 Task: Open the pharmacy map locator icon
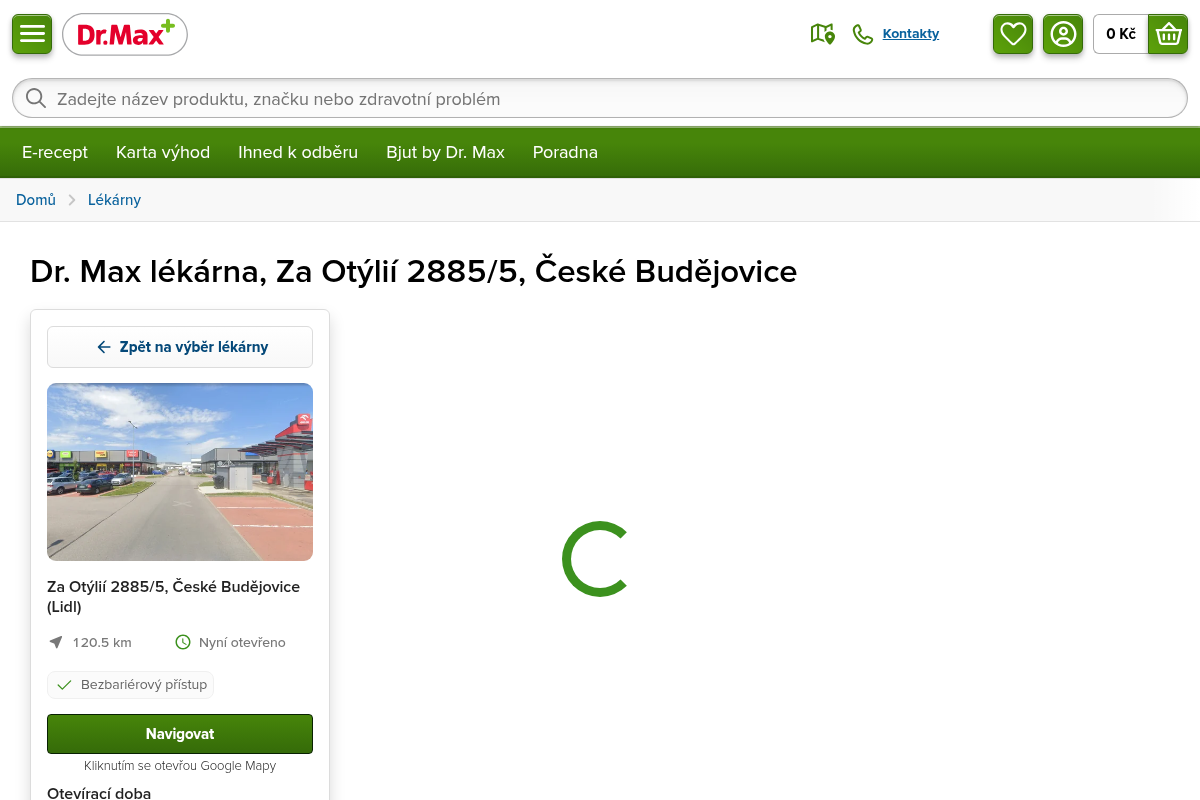tap(822, 34)
